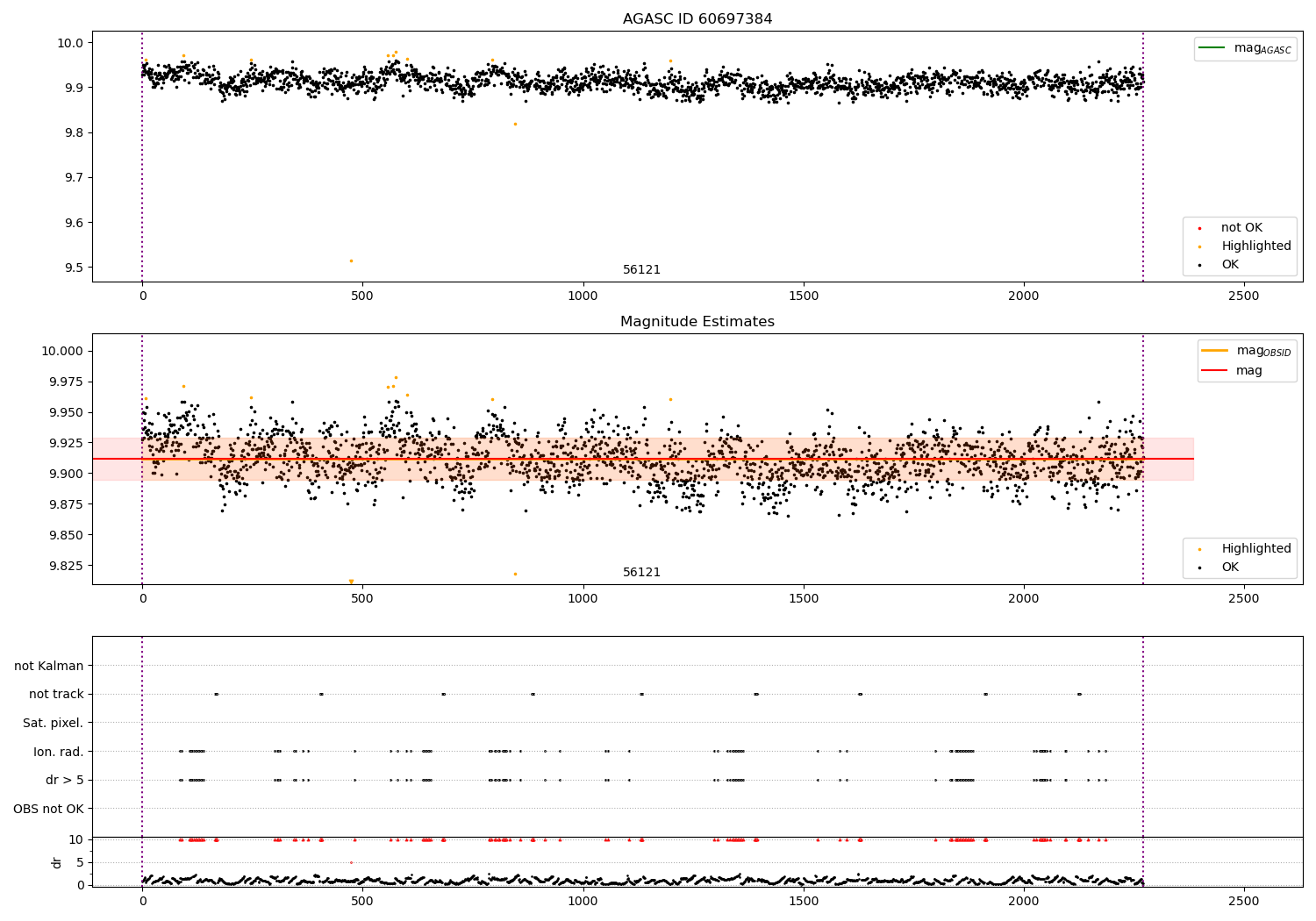Click the 9.950 y-axis tick in middle plot
Image resolution: width=1316 pixels, height=921 pixels.
tap(66, 412)
